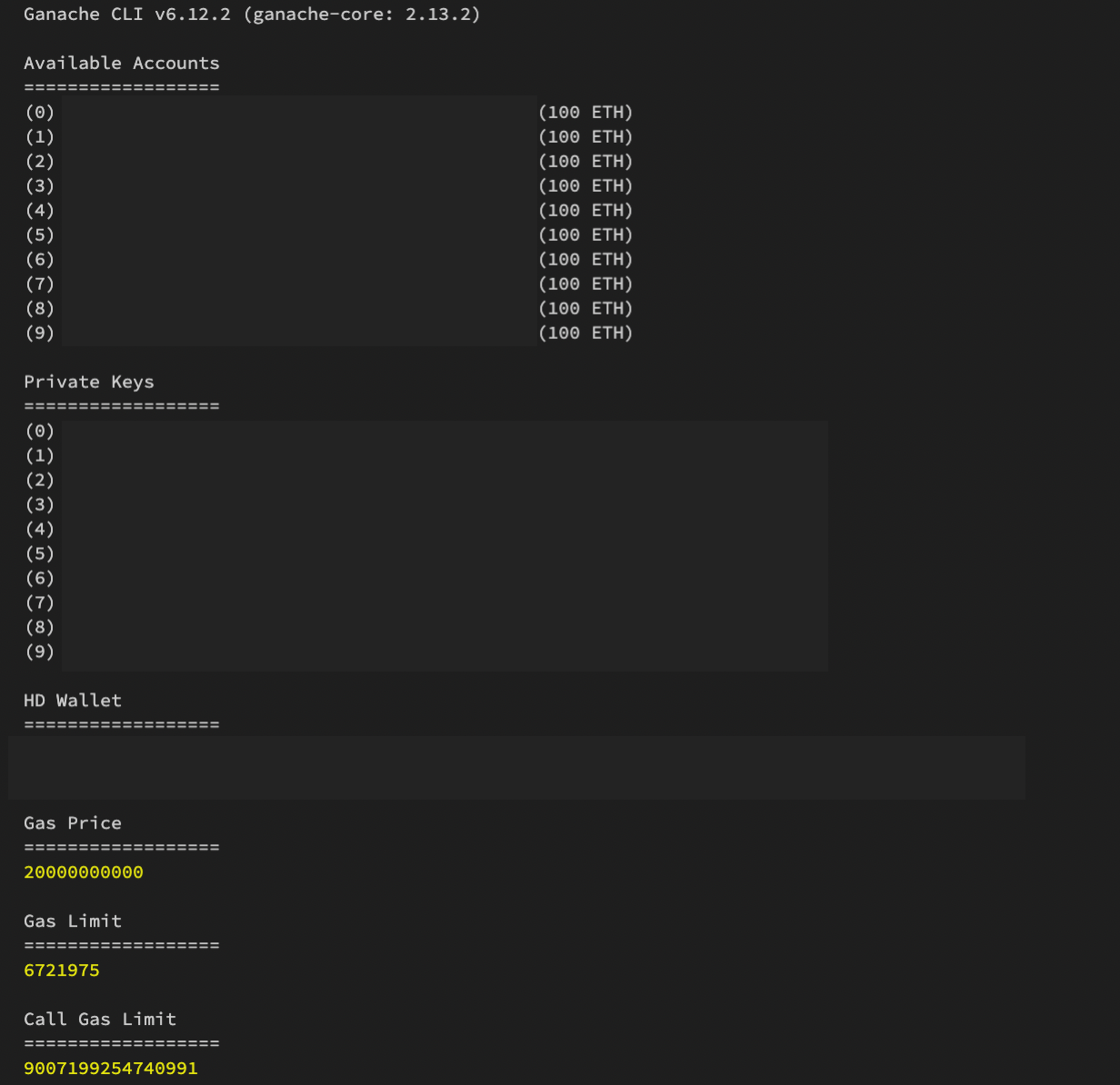The width and height of the screenshot is (1120, 1085).
Task: Click the HD Wallet heading
Action: pyautogui.click(x=73, y=701)
